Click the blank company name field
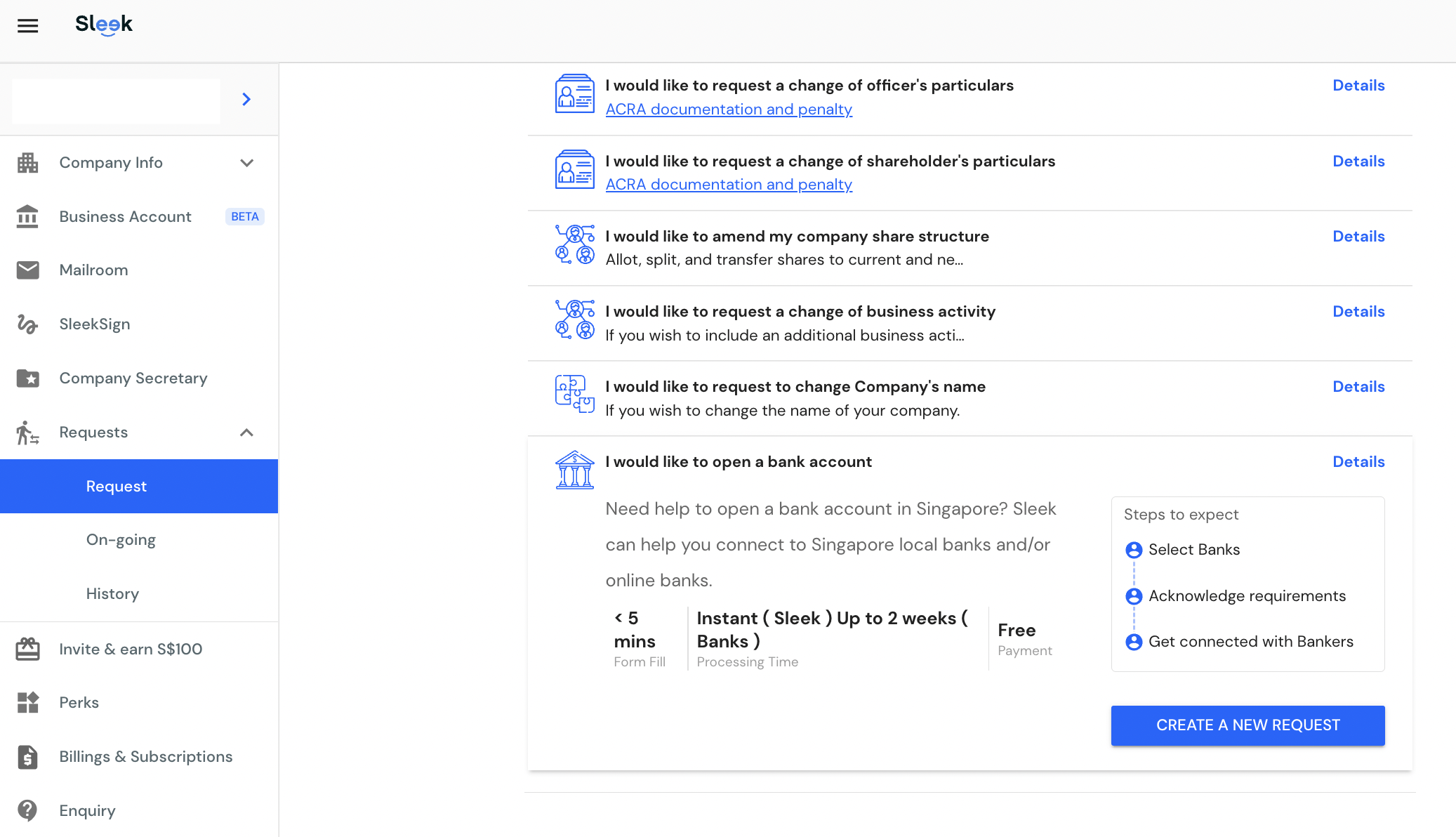This screenshot has height=837, width=1456. click(x=117, y=100)
